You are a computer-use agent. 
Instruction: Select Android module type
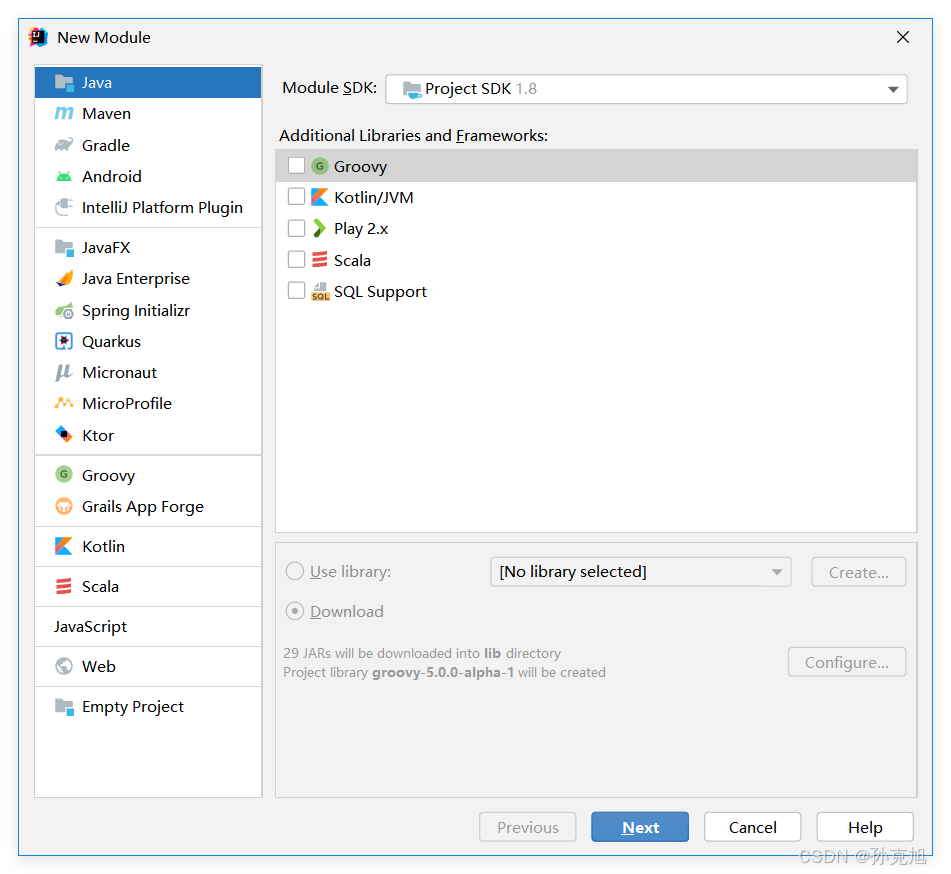[x=148, y=176]
